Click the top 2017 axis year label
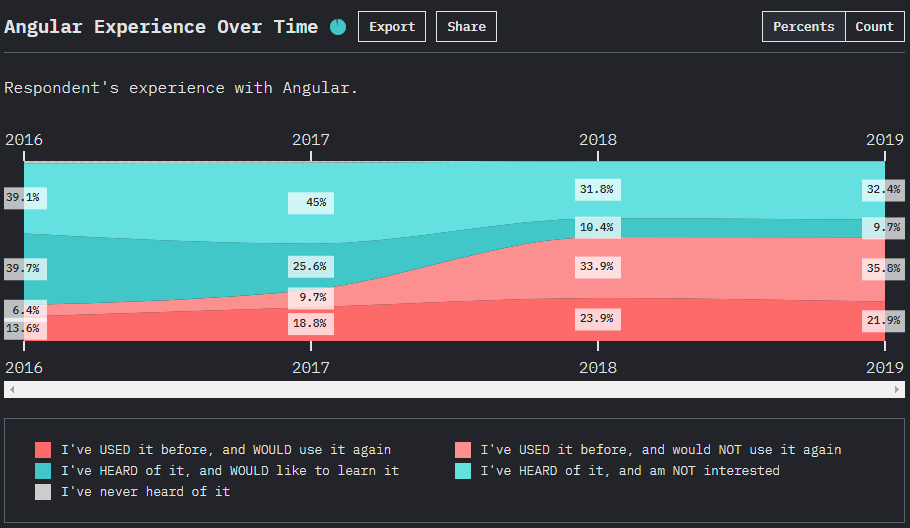 [x=310, y=140]
